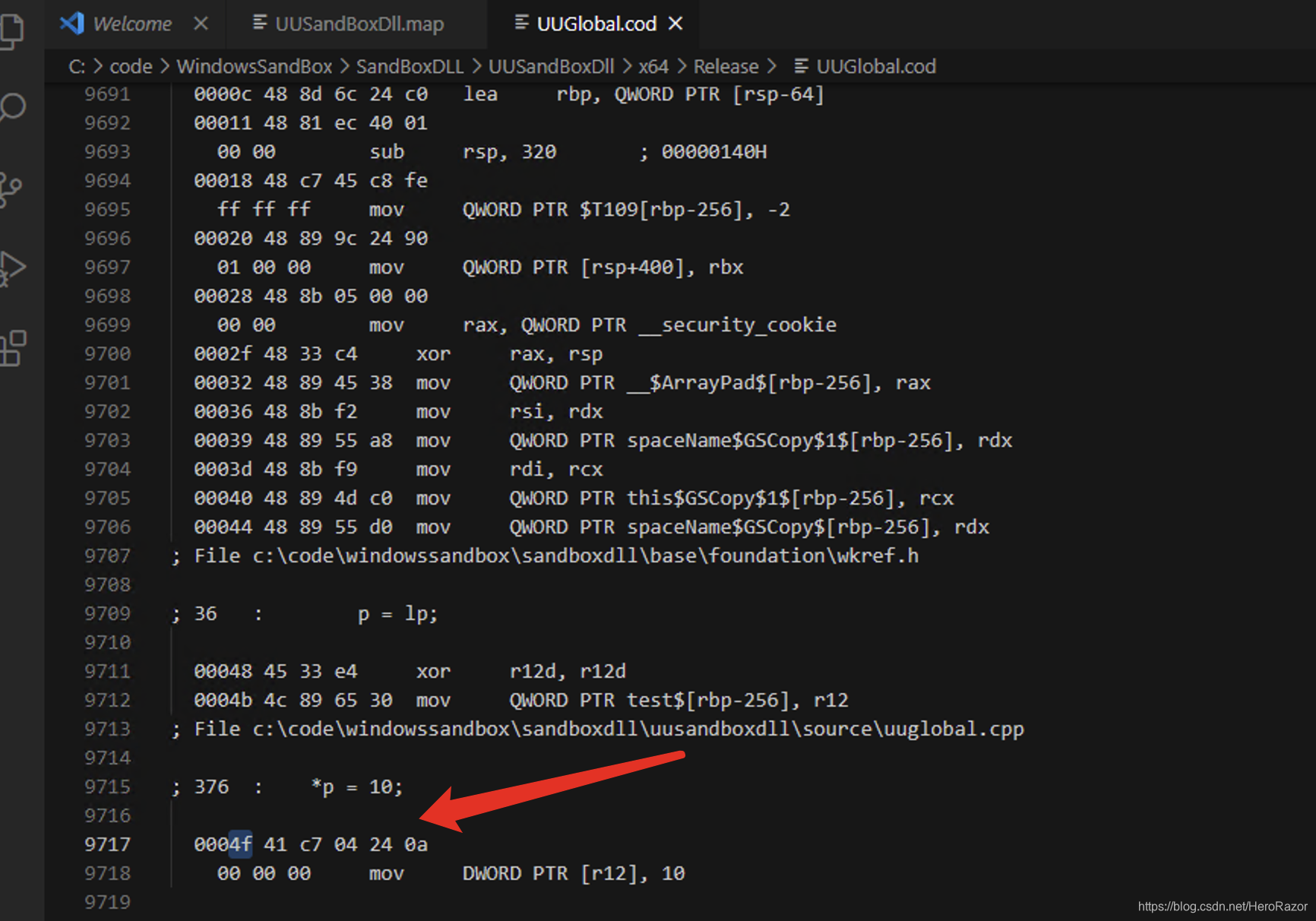Image resolution: width=1316 pixels, height=921 pixels.
Task: Close the UUGlobal.cod tab
Action: point(675,24)
